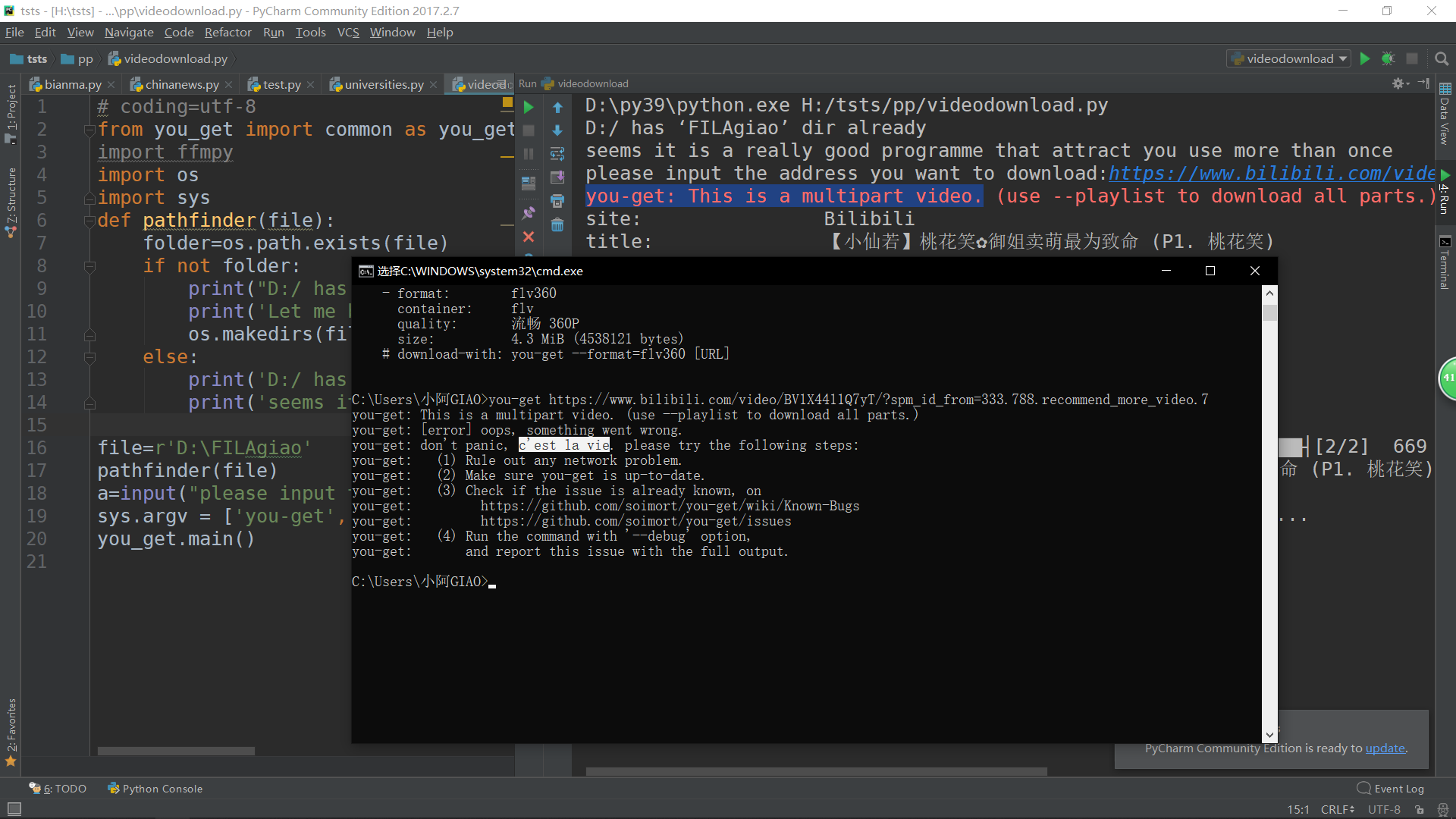Switch to chinanews.py editor tab
This screenshot has height=819, width=1456.
click(x=181, y=84)
